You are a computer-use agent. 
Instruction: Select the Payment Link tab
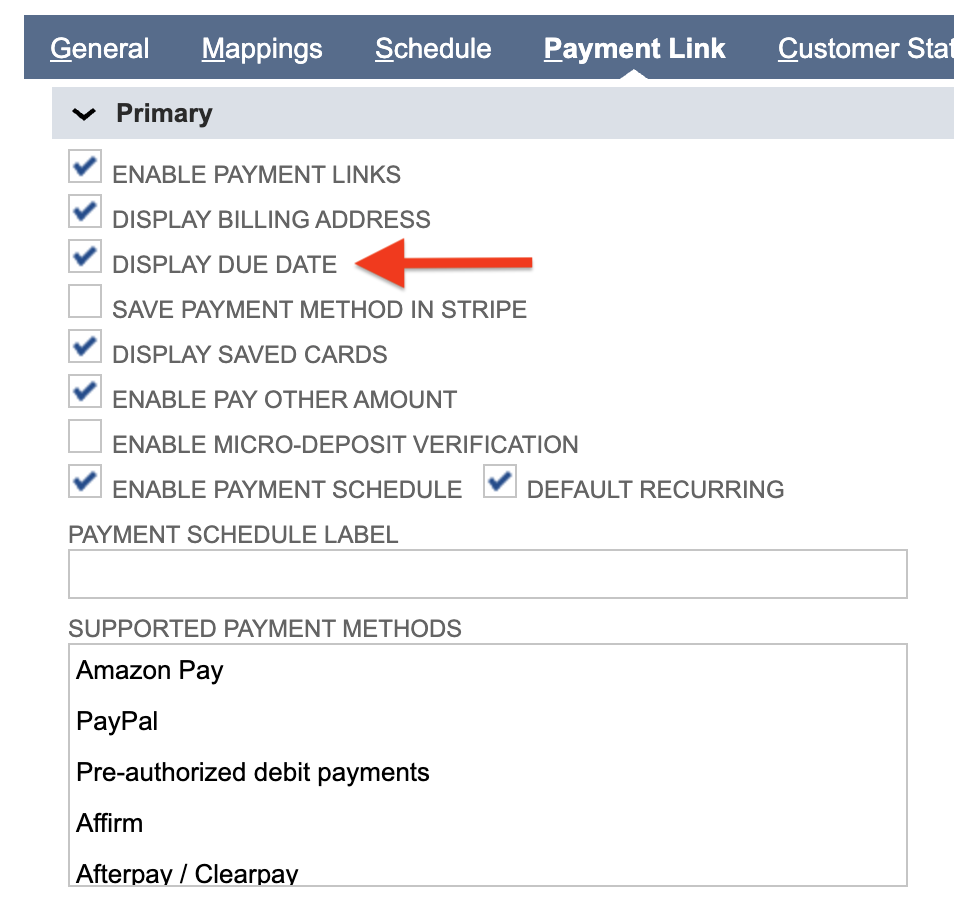(x=634, y=49)
